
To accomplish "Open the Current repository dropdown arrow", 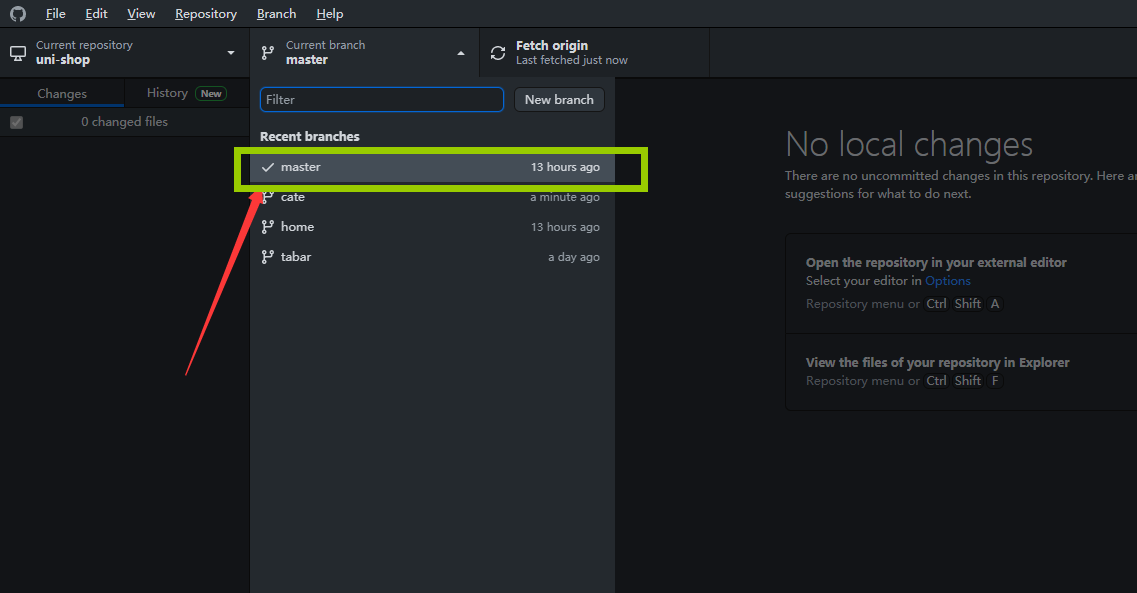I will click(x=231, y=53).
